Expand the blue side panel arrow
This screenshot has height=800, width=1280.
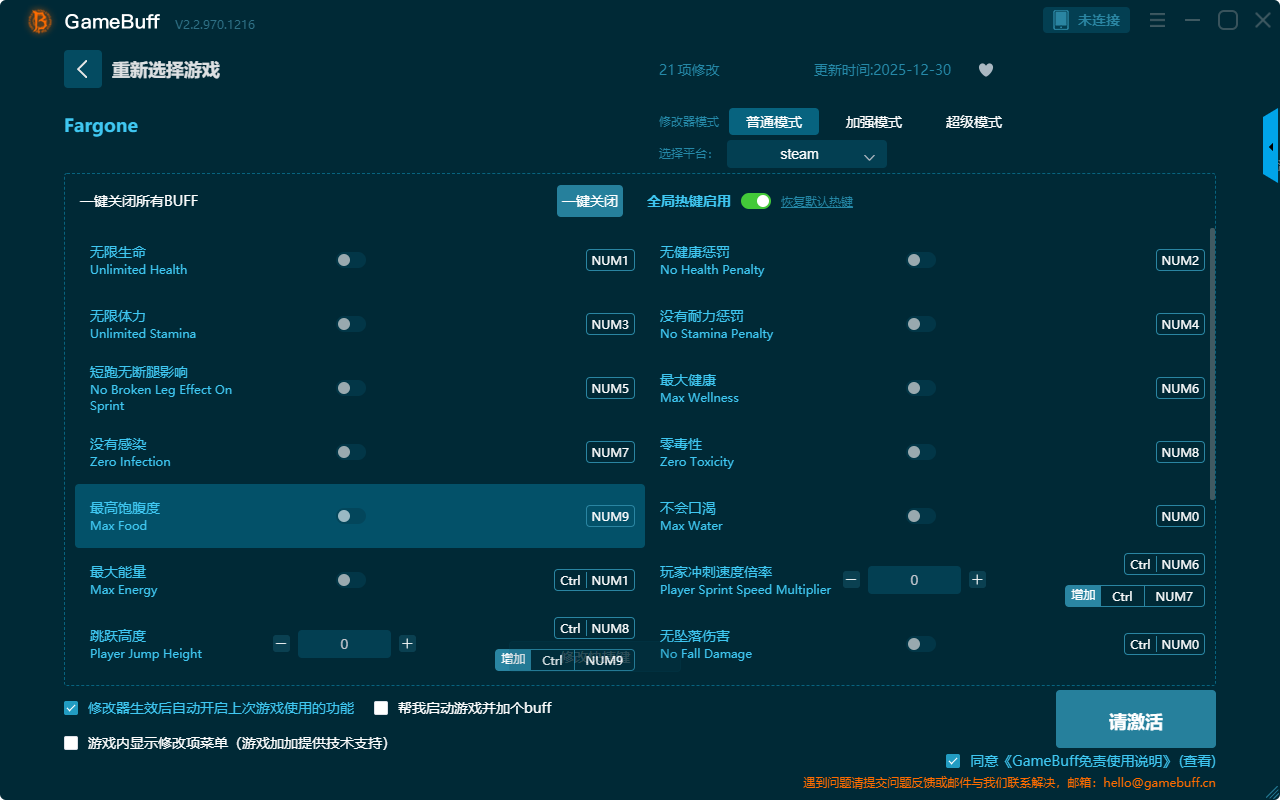(1270, 147)
